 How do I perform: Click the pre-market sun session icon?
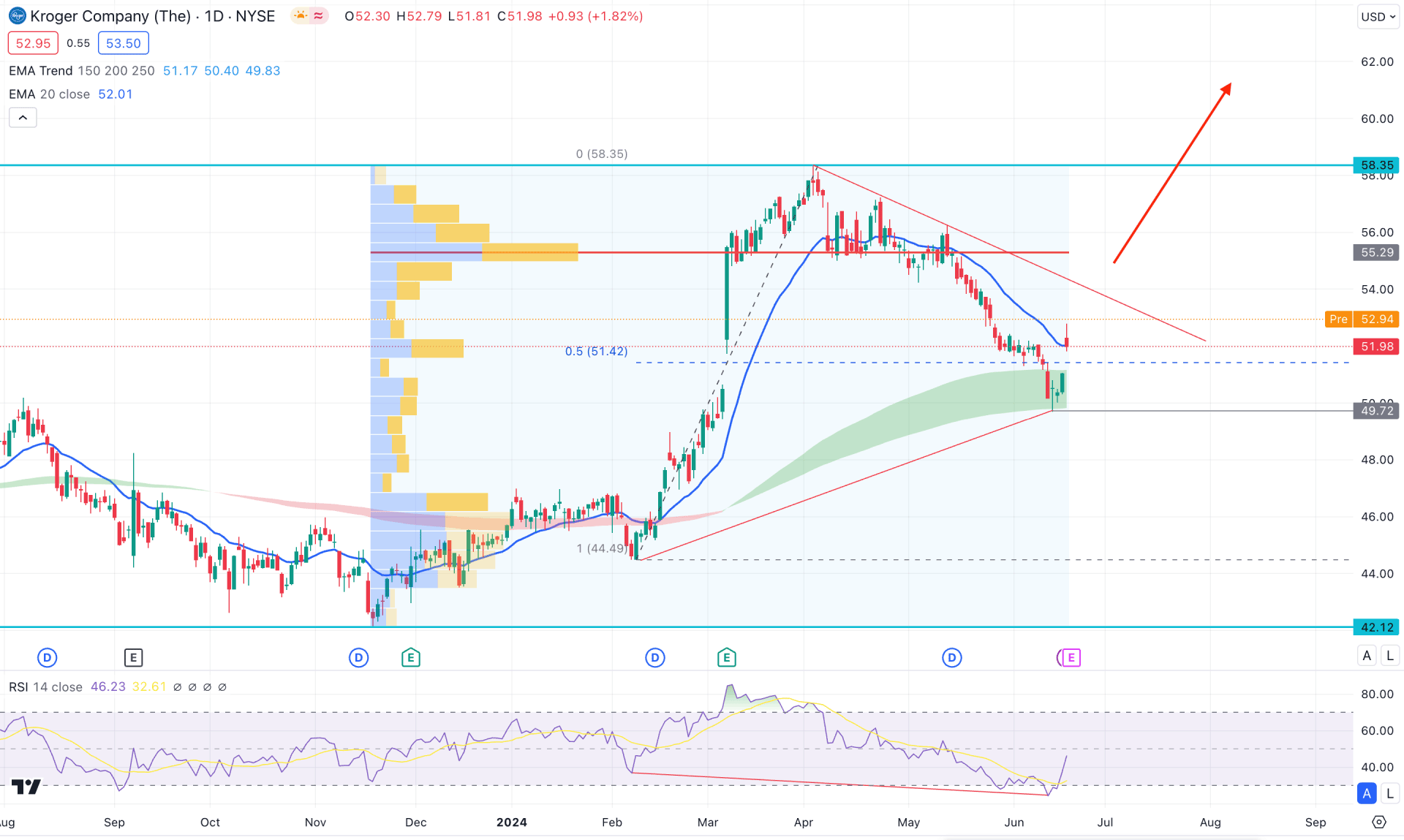[x=300, y=15]
